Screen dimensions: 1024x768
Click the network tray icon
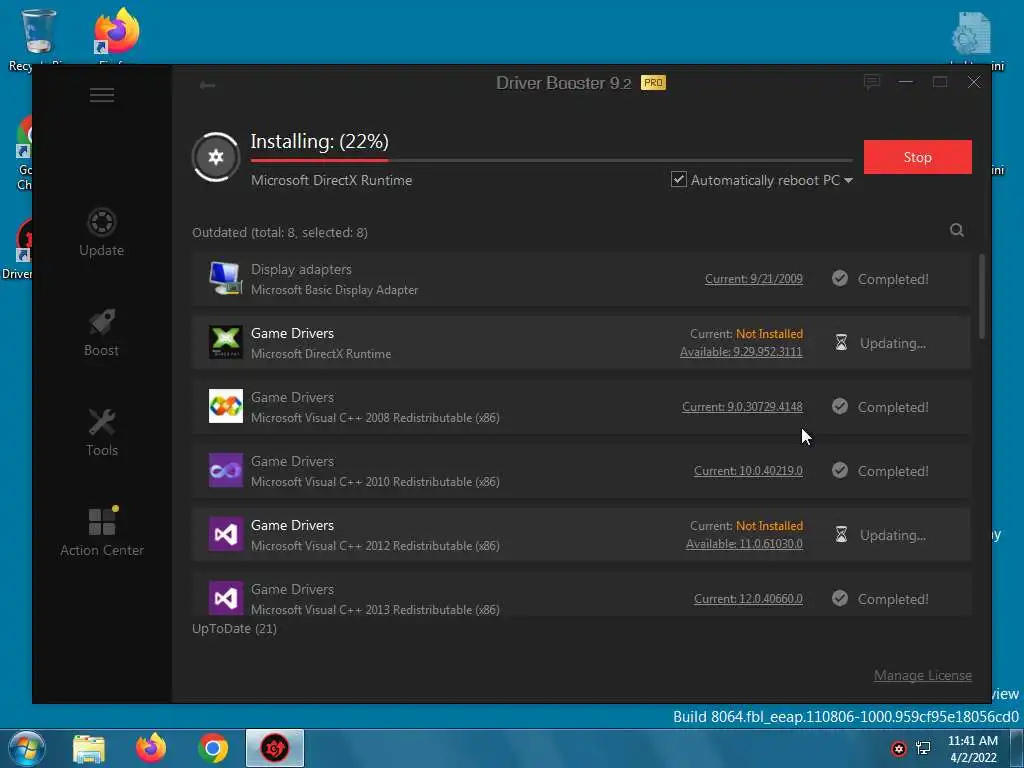pyautogui.click(x=923, y=749)
